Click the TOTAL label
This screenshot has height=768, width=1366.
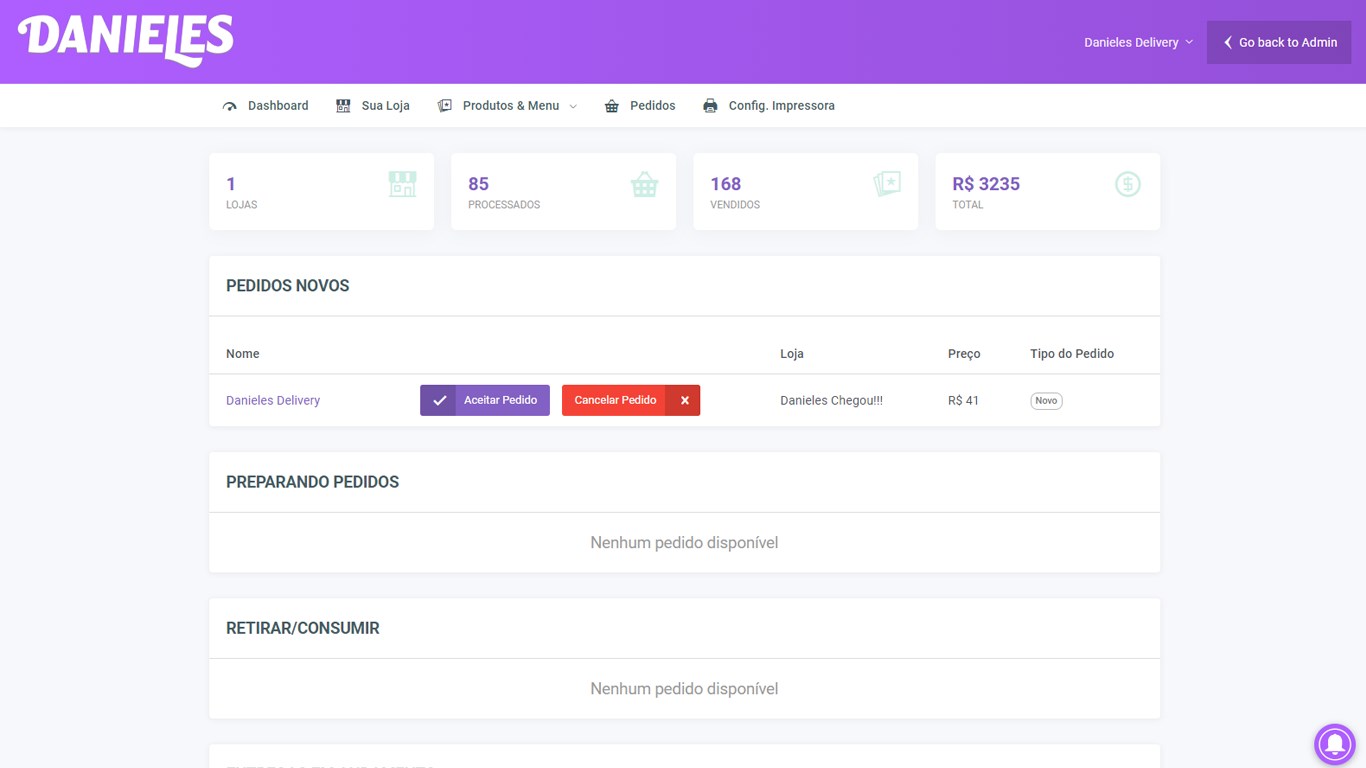968,205
